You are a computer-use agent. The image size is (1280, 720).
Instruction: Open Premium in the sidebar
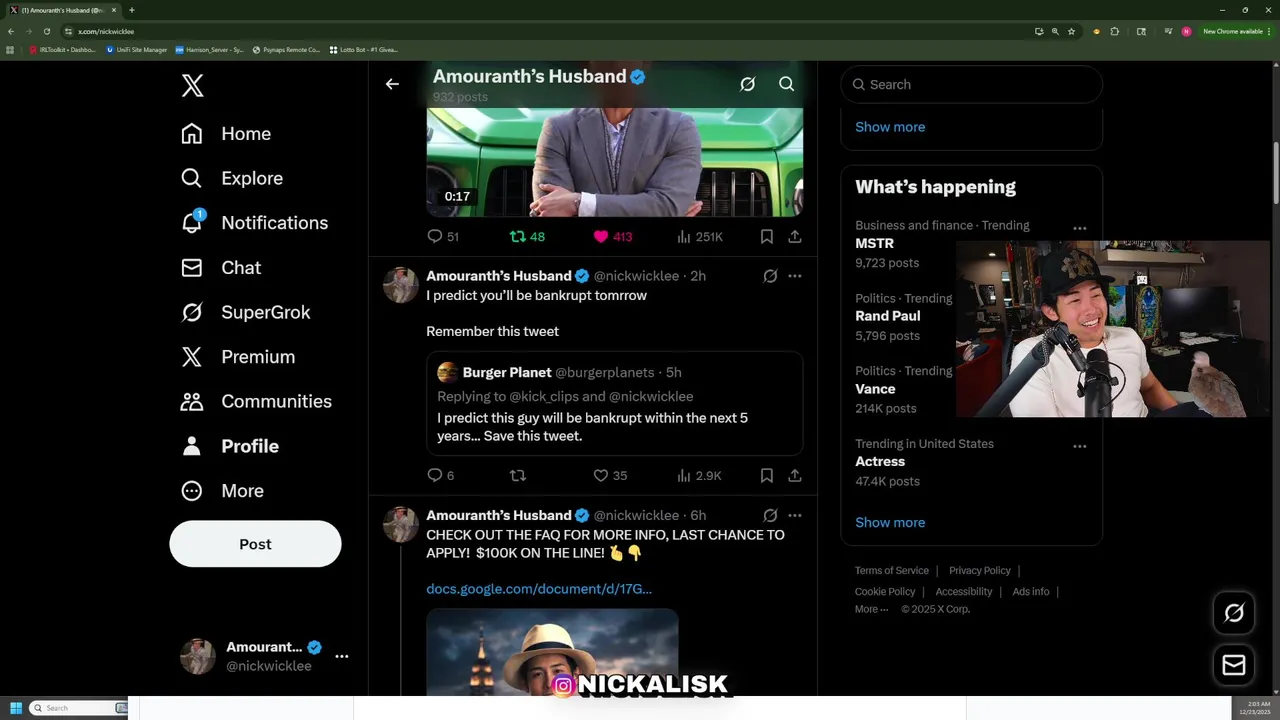click(x=238, y=357)
